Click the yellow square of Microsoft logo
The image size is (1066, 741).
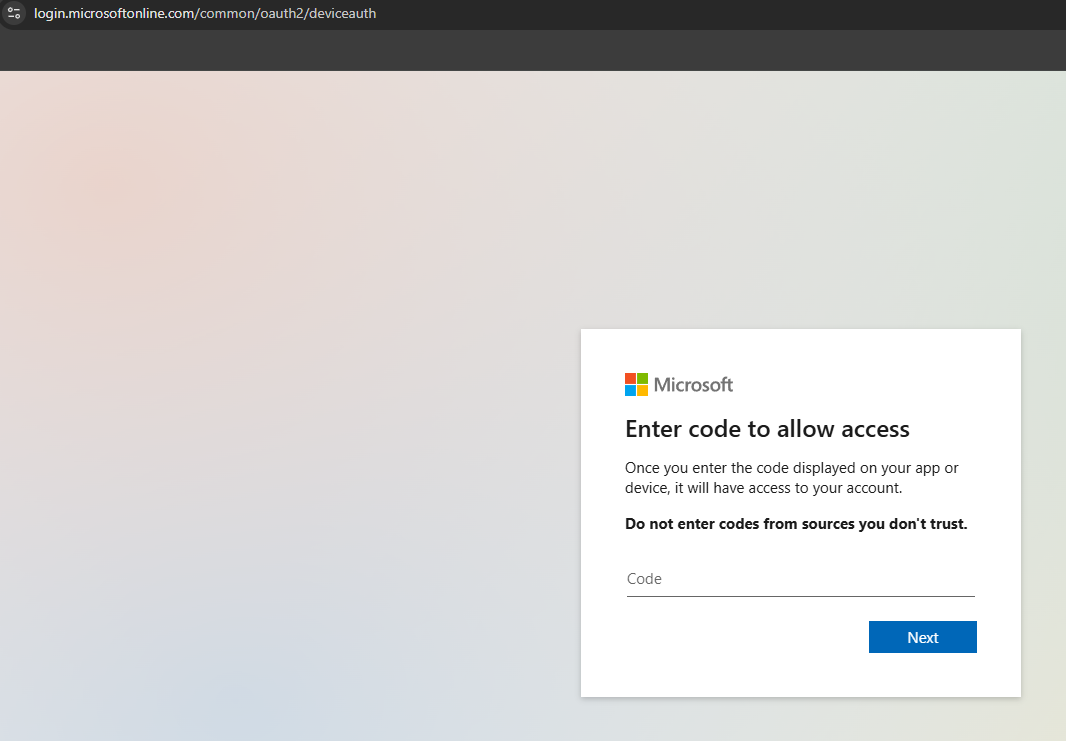(x=642, y=391)
